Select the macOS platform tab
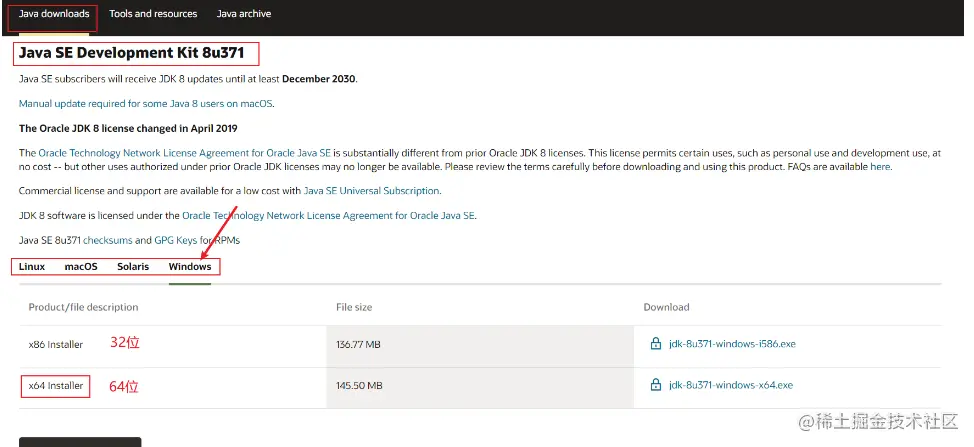Viewport: 974px width, 447px height. coord(81,267)
